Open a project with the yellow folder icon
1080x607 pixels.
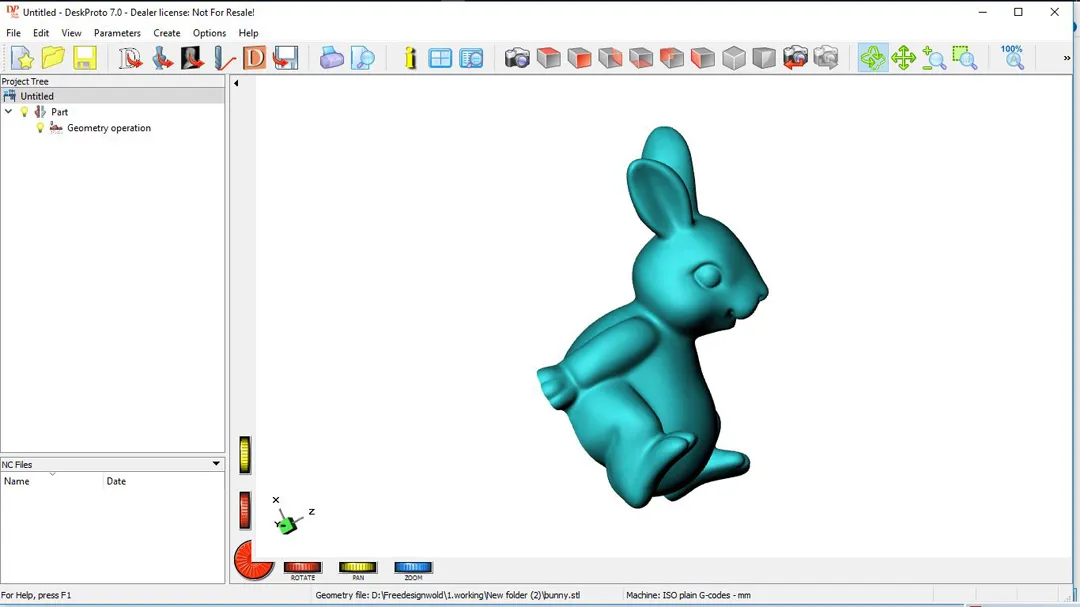click(53, 58)
